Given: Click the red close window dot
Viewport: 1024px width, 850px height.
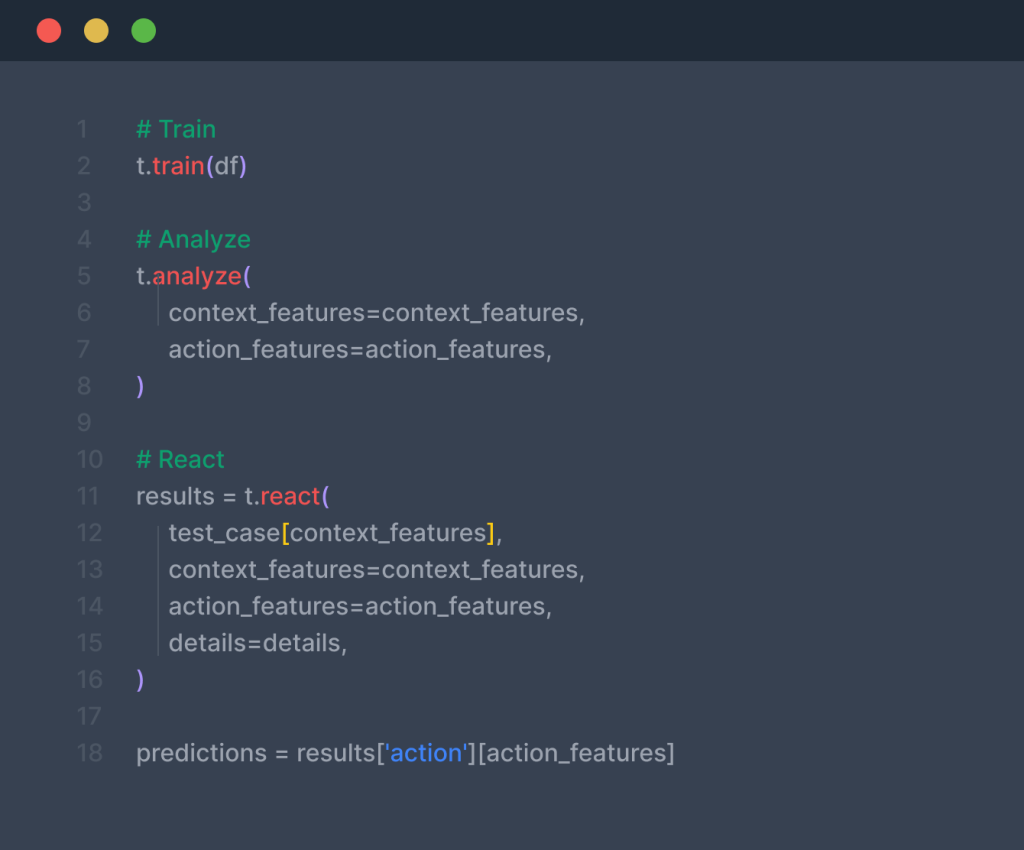Looking at the screenshot, I should tap(49, 31).
